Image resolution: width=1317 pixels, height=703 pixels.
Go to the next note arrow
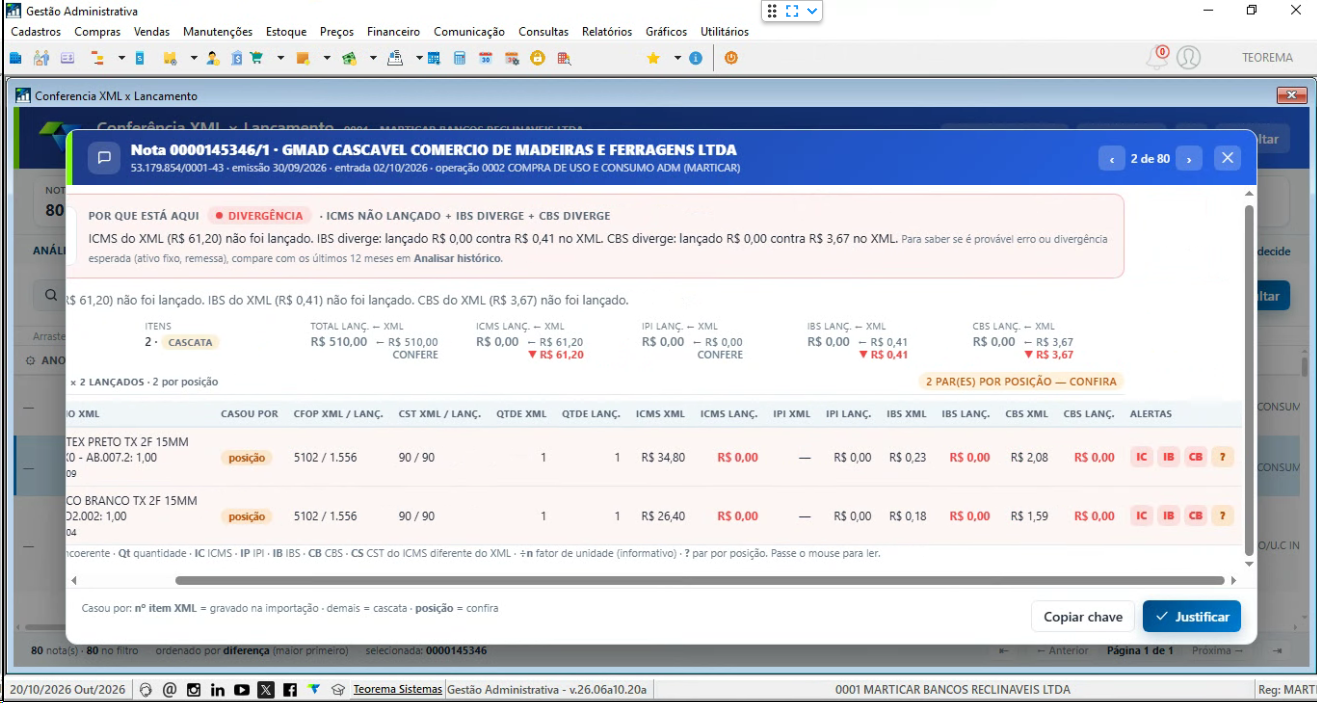coord(1188,158)
